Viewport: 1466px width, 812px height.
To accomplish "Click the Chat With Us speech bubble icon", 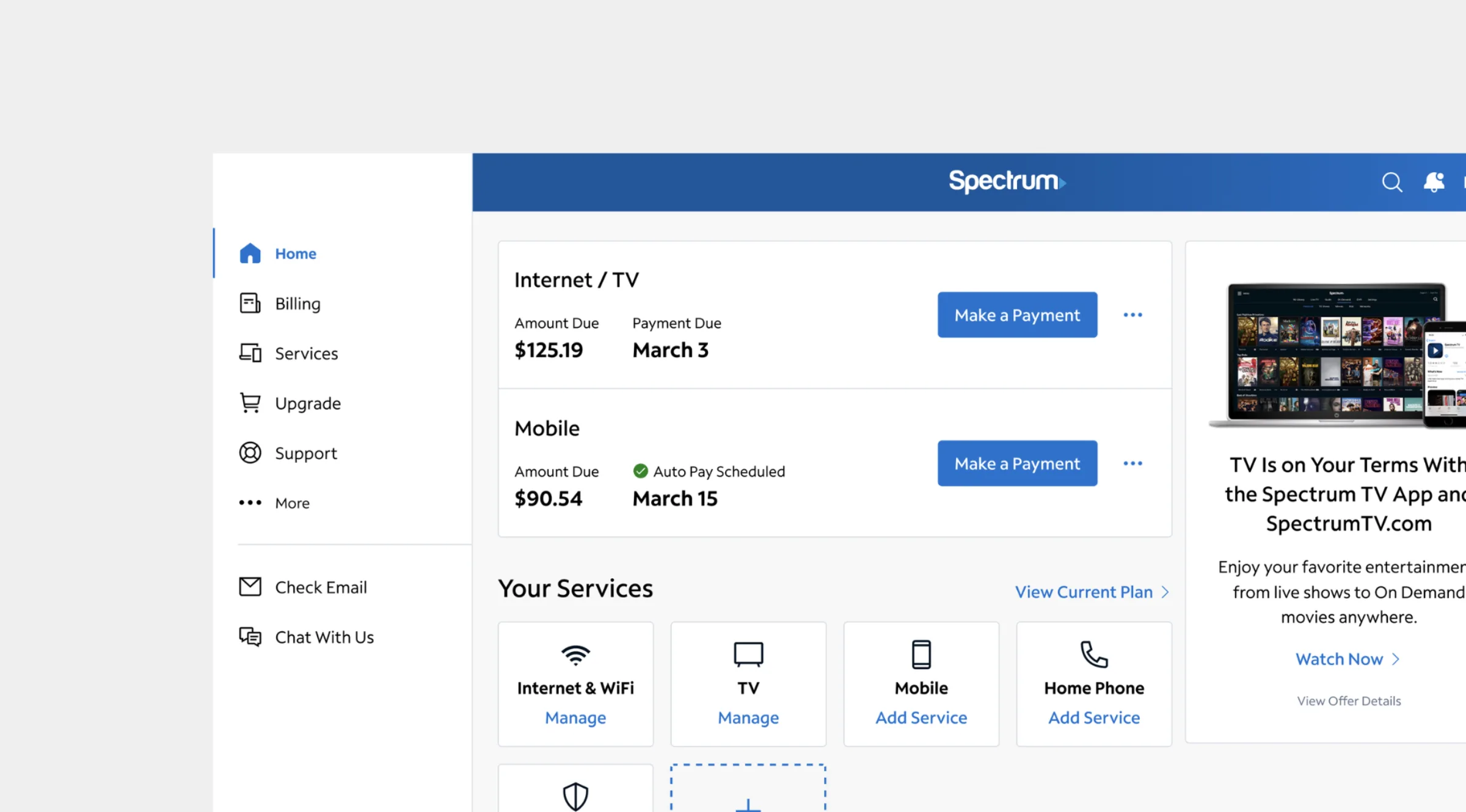I will [x=250, y=637].
